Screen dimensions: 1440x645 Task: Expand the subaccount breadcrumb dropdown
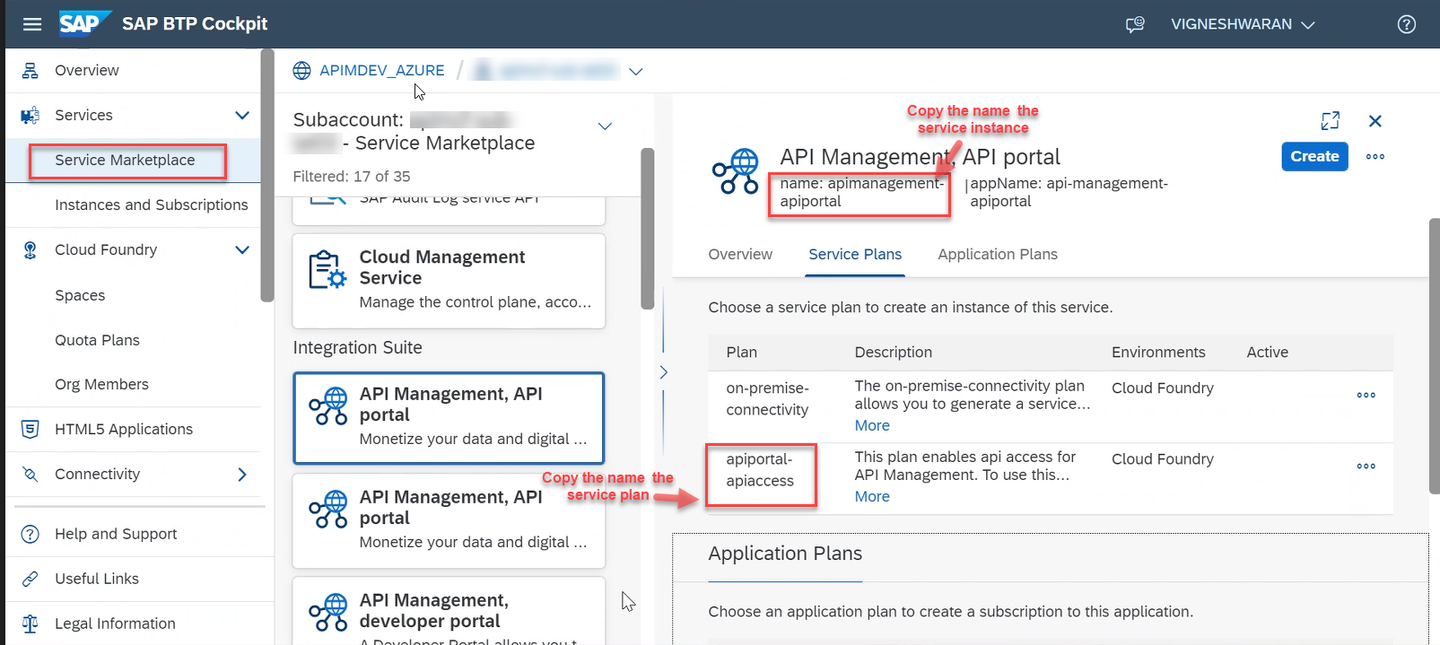click(636, 71)
